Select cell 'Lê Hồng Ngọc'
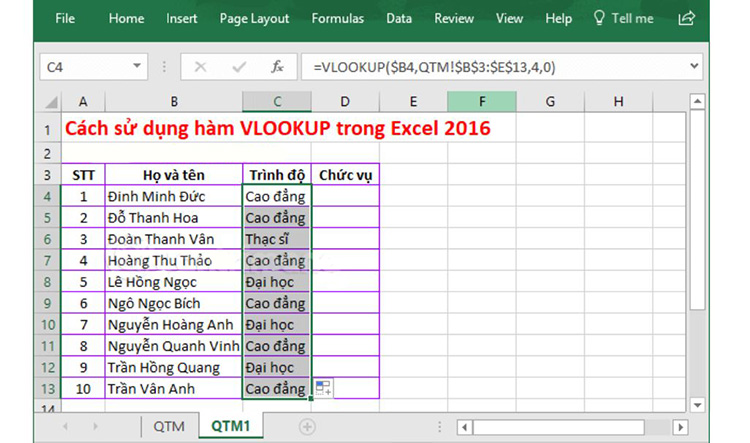The image size is (750, 443). (x=174, y=282)
